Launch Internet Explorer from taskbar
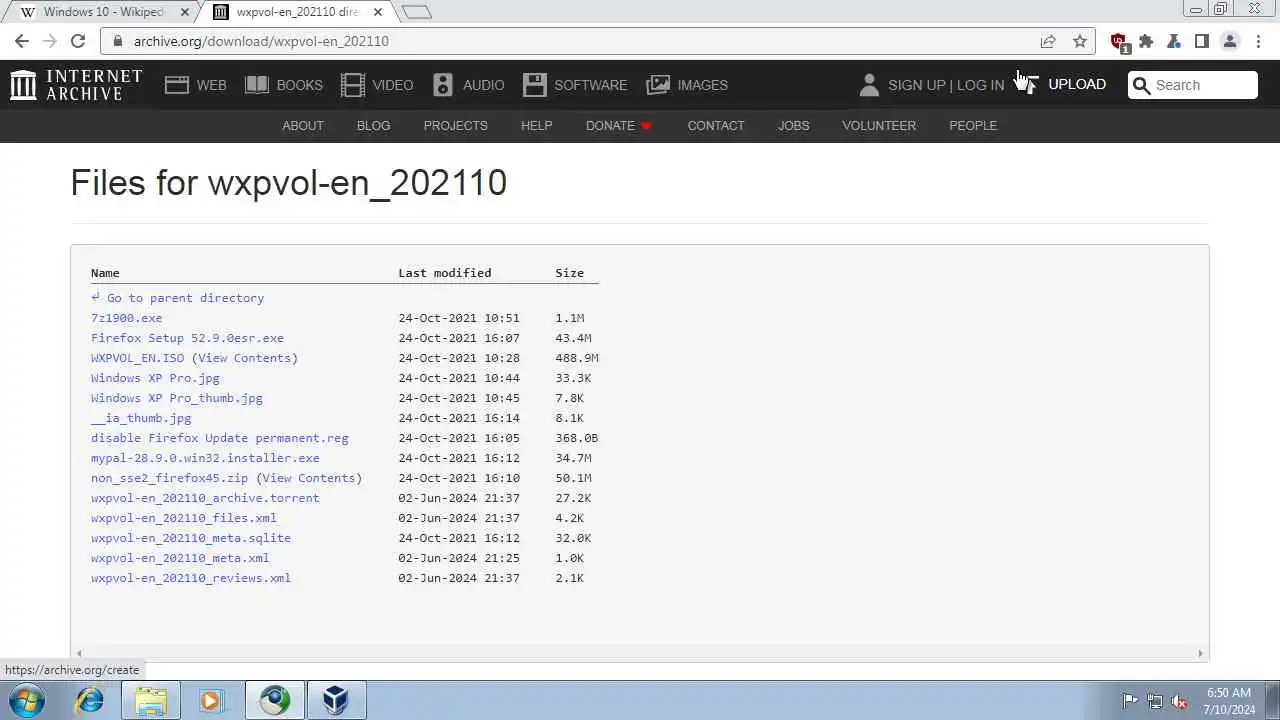This screenshot has width=1280, height=720. (90, 700)
